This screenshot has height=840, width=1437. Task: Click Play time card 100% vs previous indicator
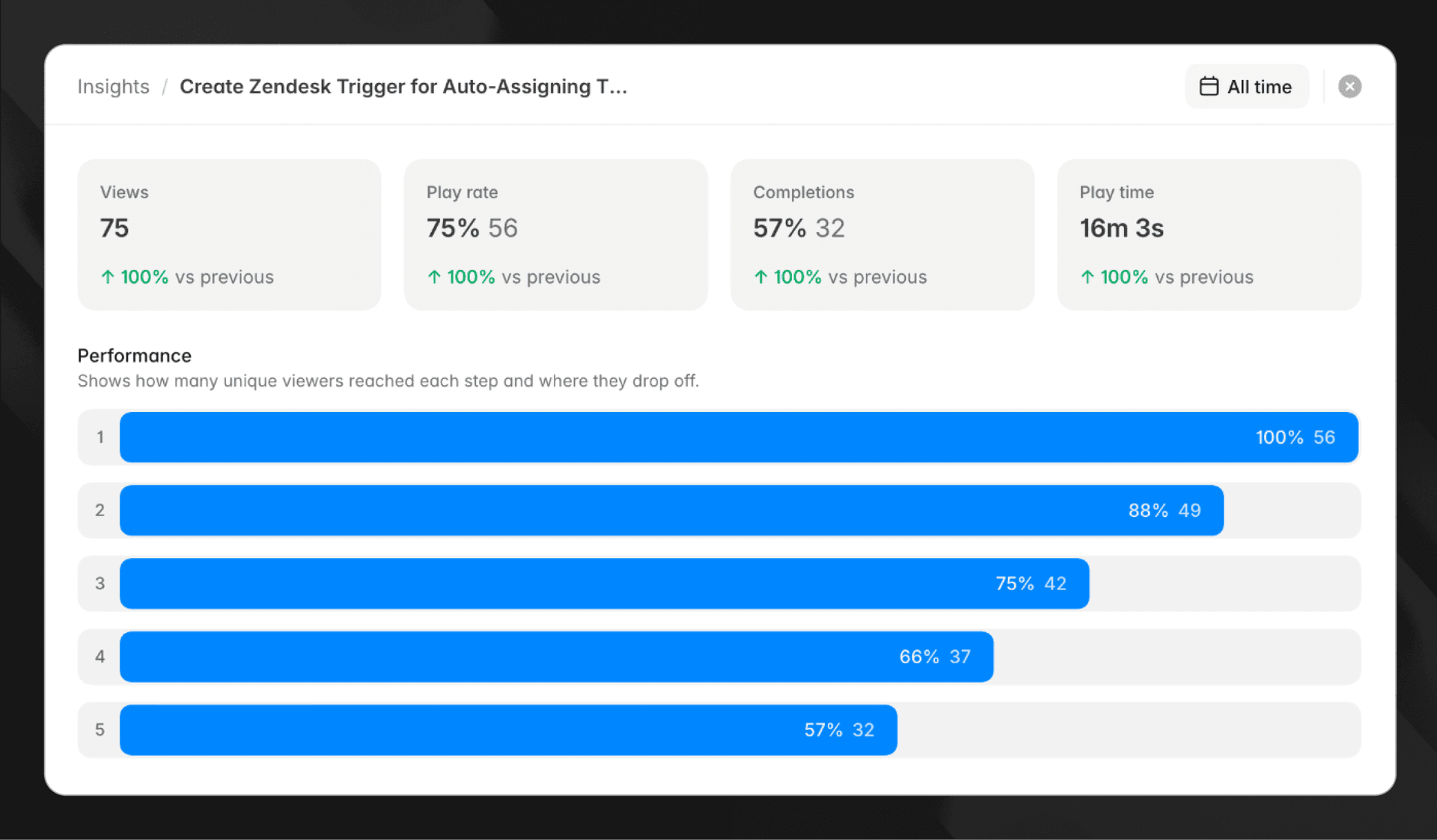coord(1166,277)
